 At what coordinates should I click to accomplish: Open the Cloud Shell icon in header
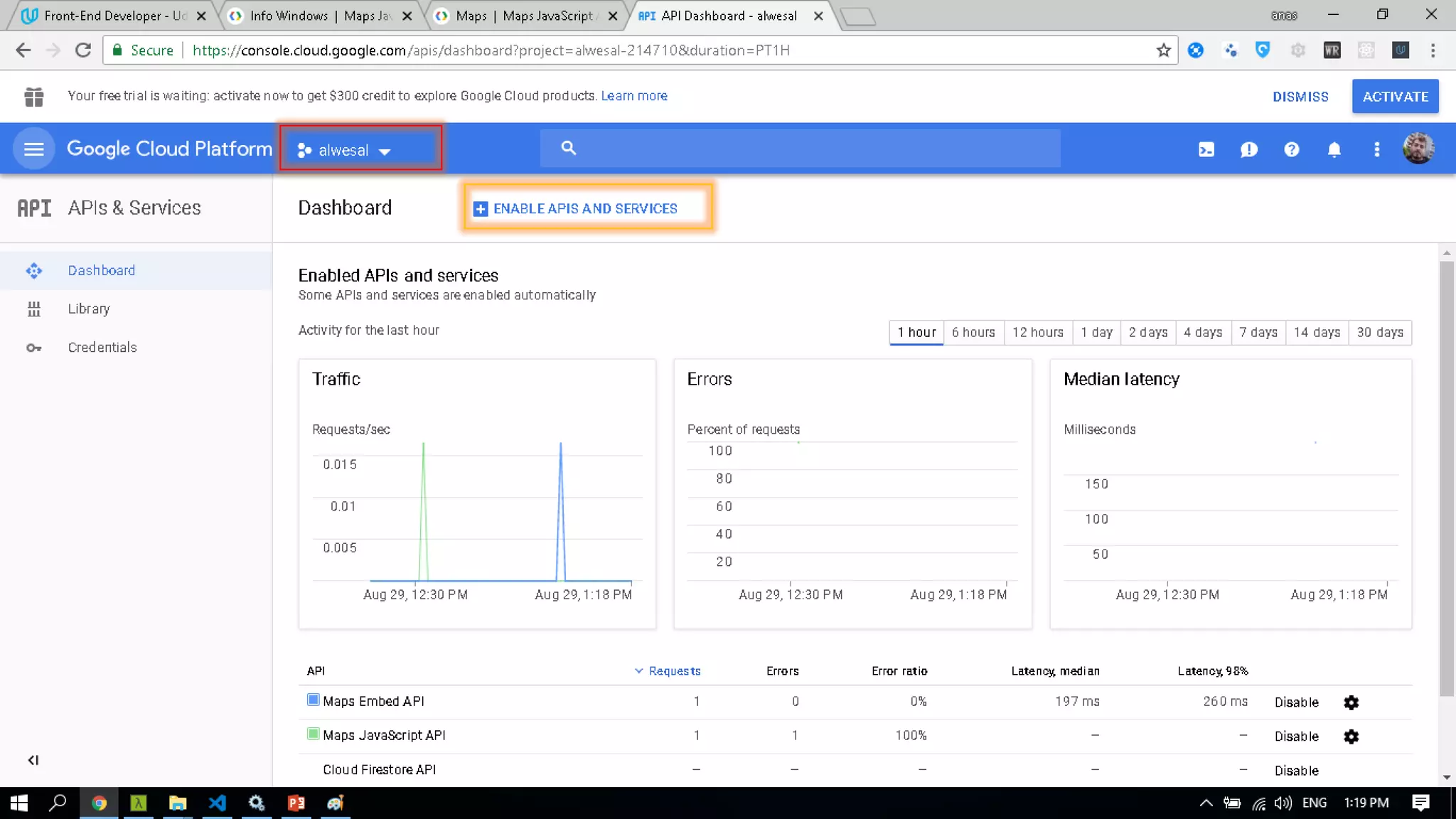1206,149
